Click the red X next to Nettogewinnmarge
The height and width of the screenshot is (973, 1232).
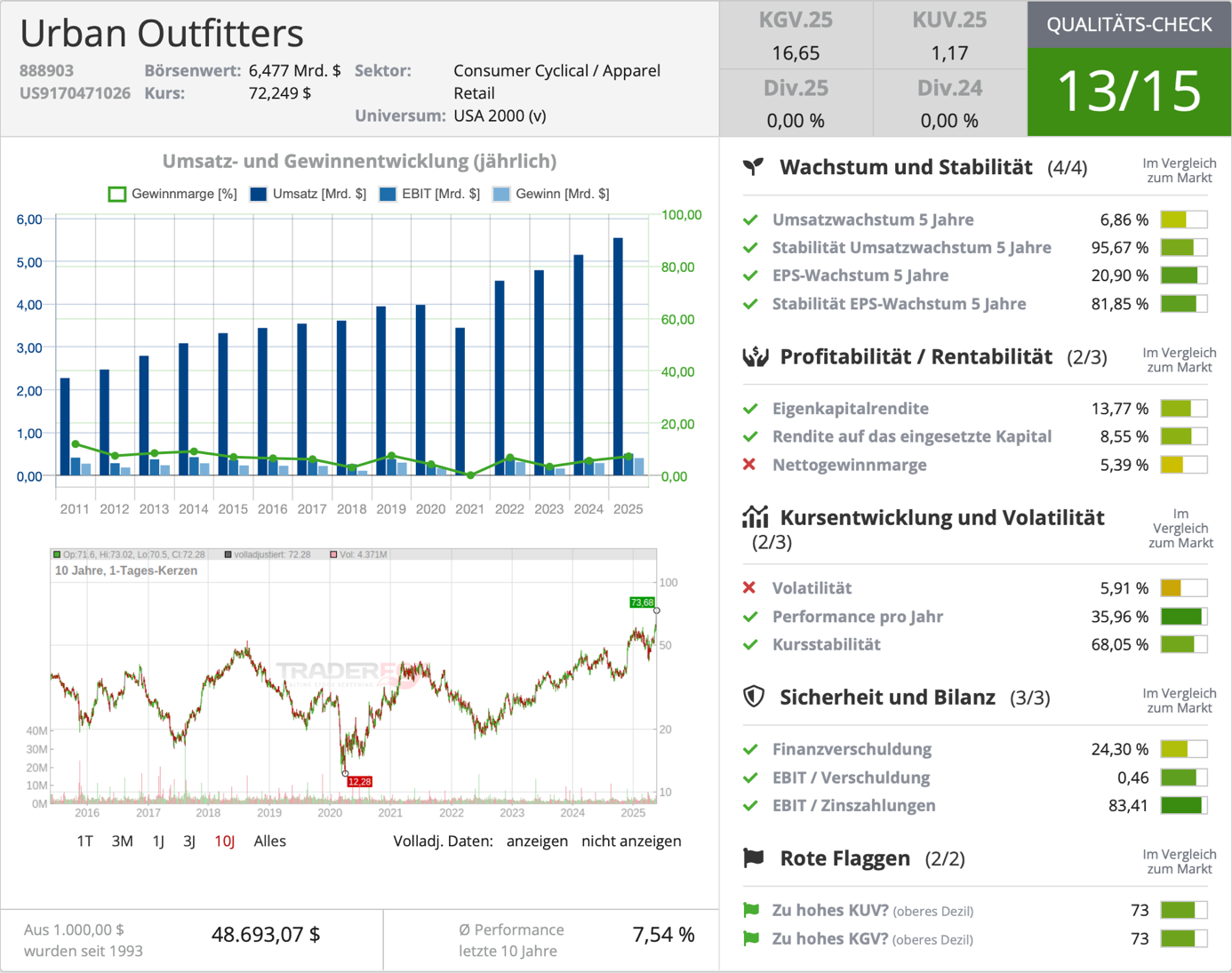[x=749, y=464]
